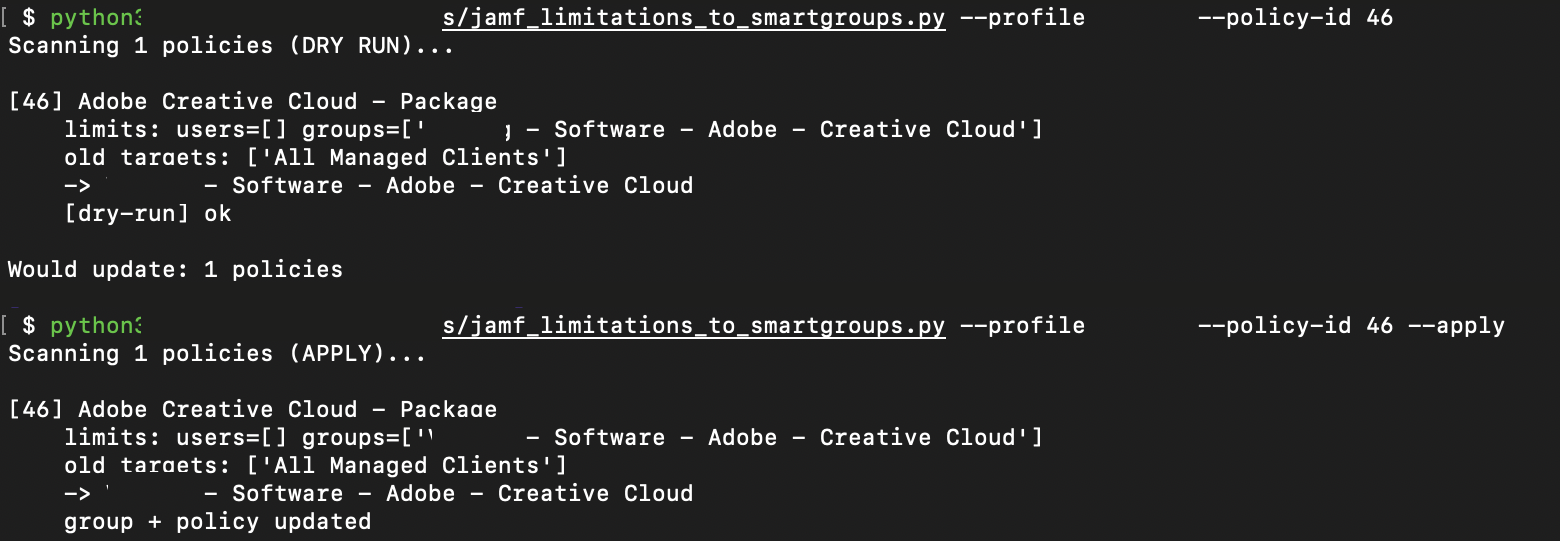Click the '[dry-run] ok' output line
The width and height of the screenshot is (1560, 541).
pyautogui.click(x=148, y=214)
